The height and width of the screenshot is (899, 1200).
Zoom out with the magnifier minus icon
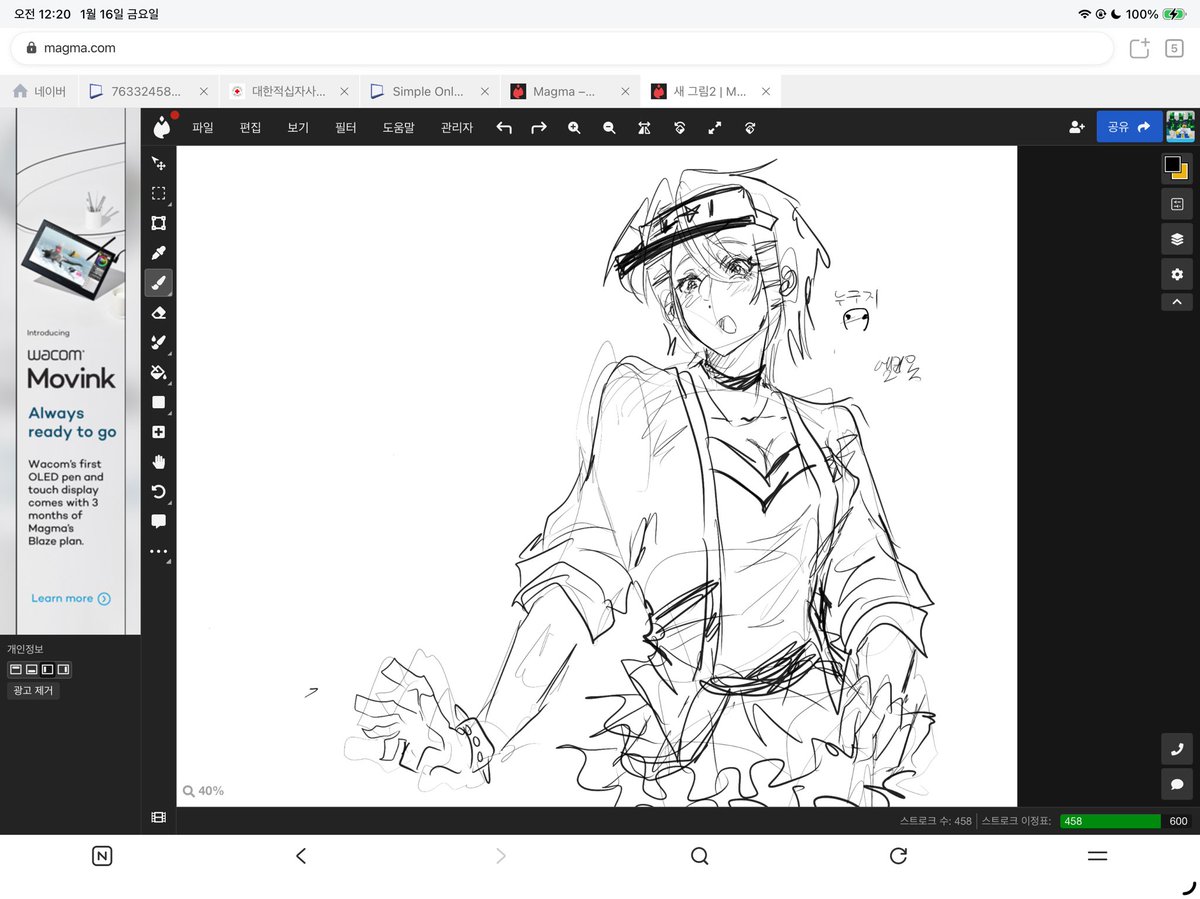609,128
